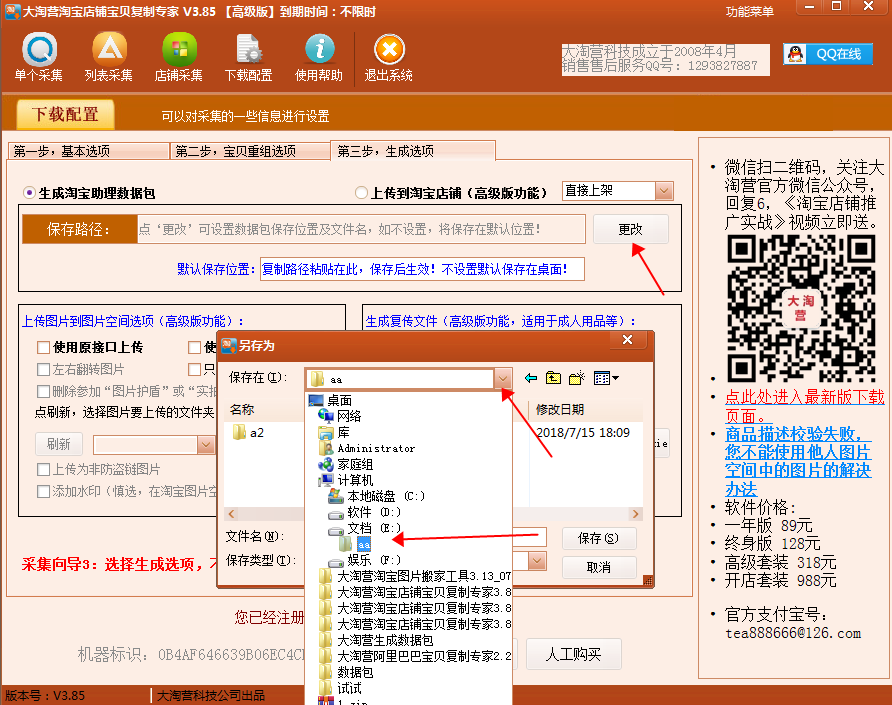Image resolution: width=892 pixels, height=705 pixels.
Task: Click the 更改 button
Action: click(630, 229)
